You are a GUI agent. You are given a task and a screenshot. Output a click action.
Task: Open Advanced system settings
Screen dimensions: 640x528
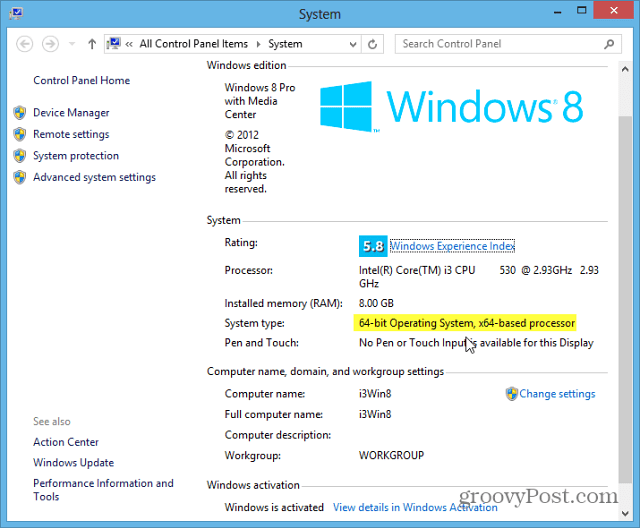94,177
